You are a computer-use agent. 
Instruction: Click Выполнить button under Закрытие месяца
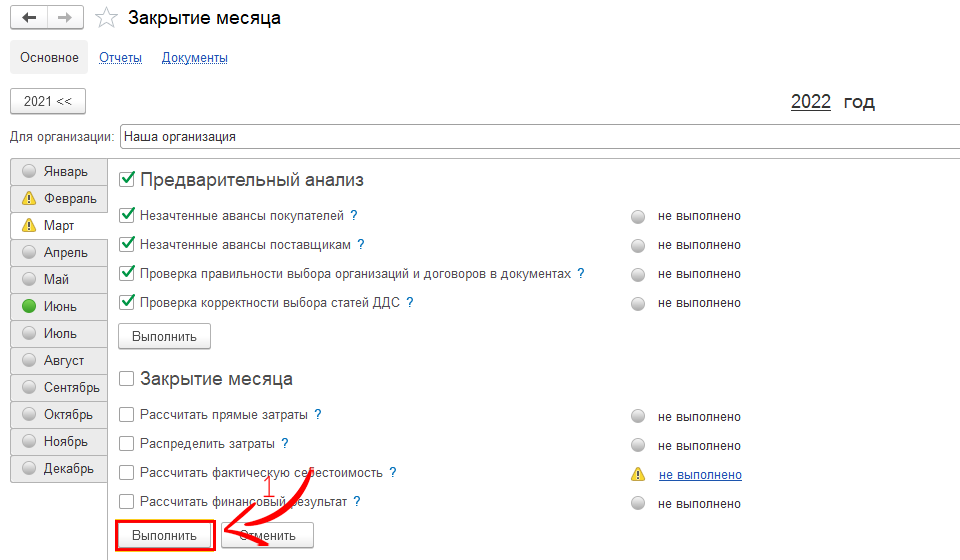[x=165, y=536]
